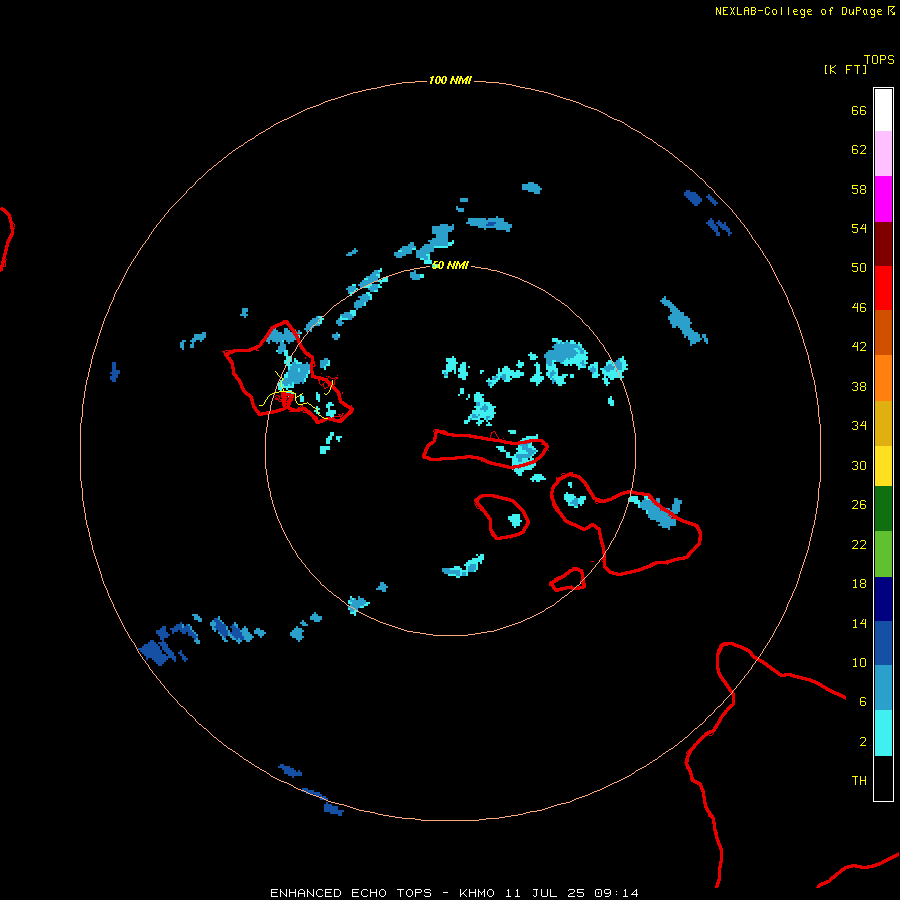Screen dimensions: 900x900
Task: Click the 50 legend value
Action: [x=859, y=267]
